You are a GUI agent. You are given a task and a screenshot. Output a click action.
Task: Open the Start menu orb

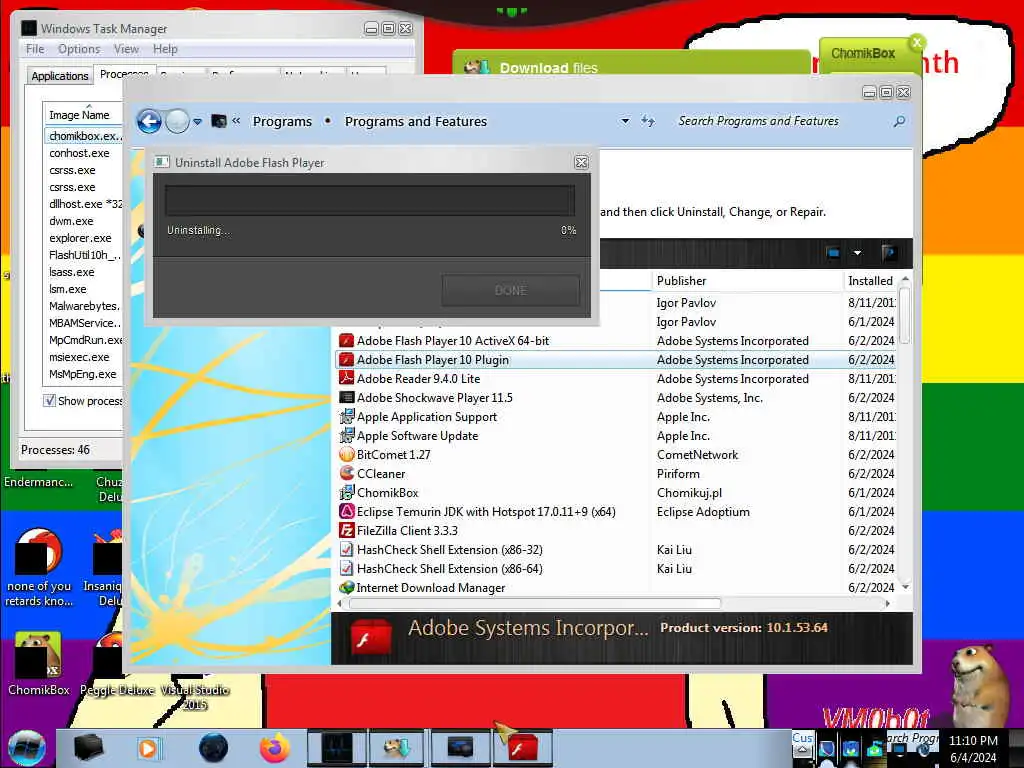pos(27,748)
